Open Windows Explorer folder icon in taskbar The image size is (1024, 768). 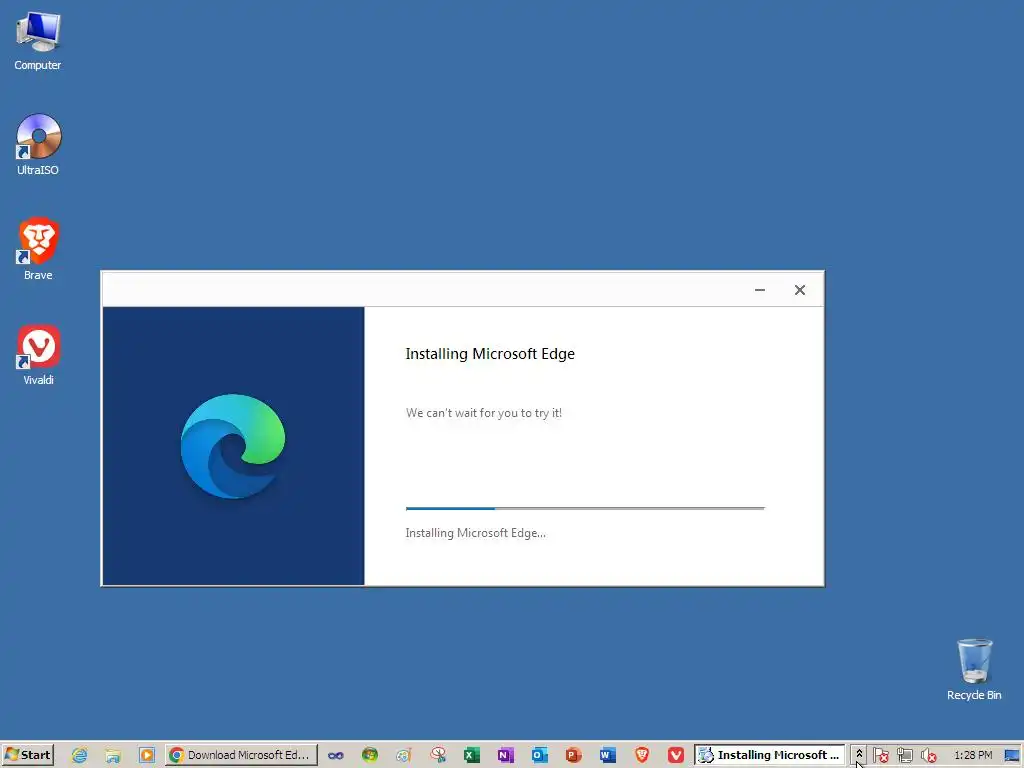113,755
